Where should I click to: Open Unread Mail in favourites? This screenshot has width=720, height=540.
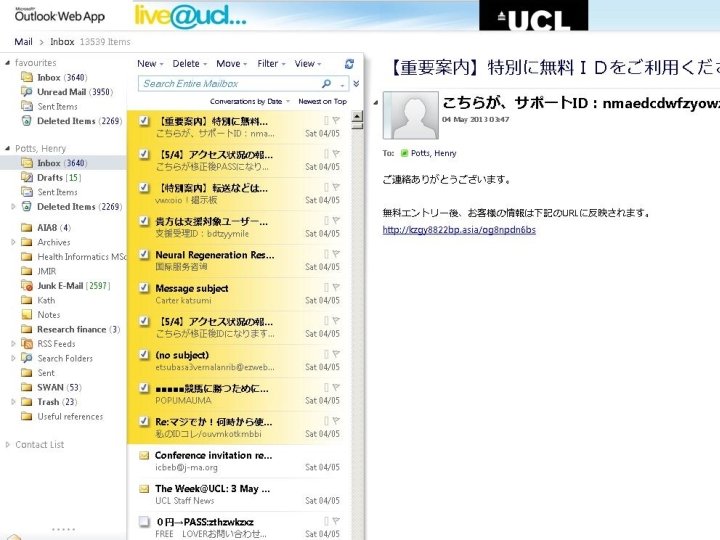coord(75,92)
